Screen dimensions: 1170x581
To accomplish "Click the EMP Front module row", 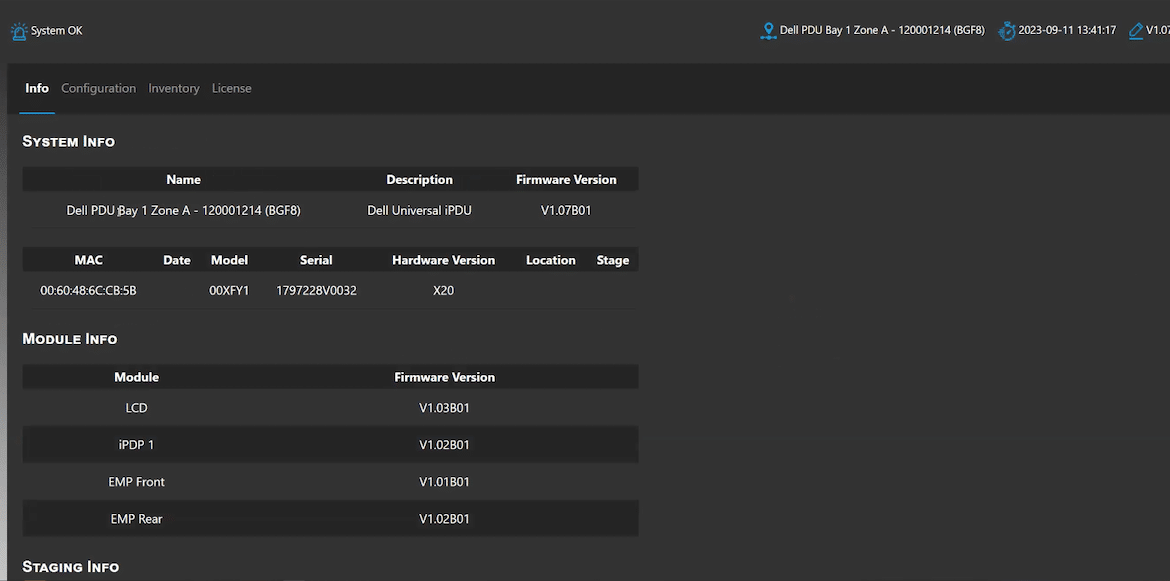I will (331, 482).
